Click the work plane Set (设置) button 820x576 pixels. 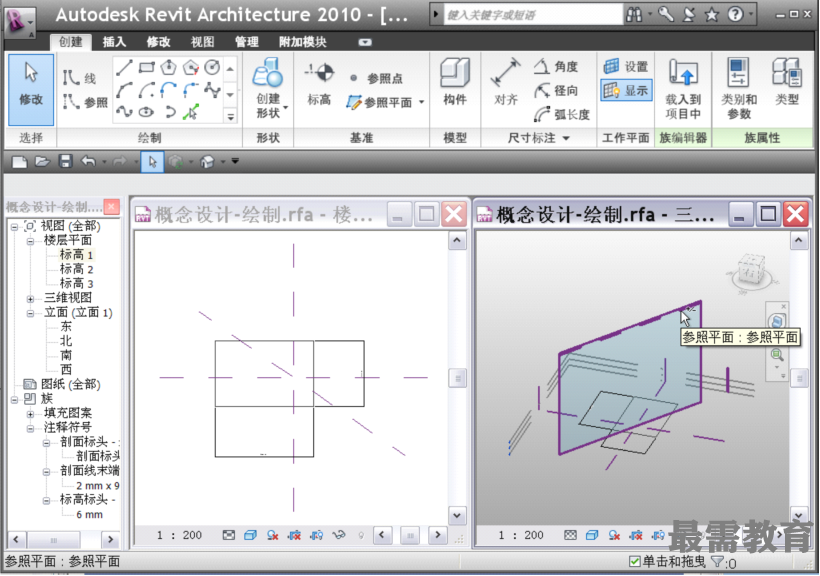click(625, 66)
